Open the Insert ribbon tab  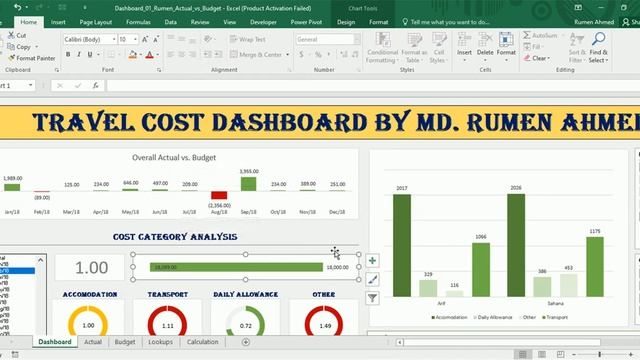tap(58, 22)
